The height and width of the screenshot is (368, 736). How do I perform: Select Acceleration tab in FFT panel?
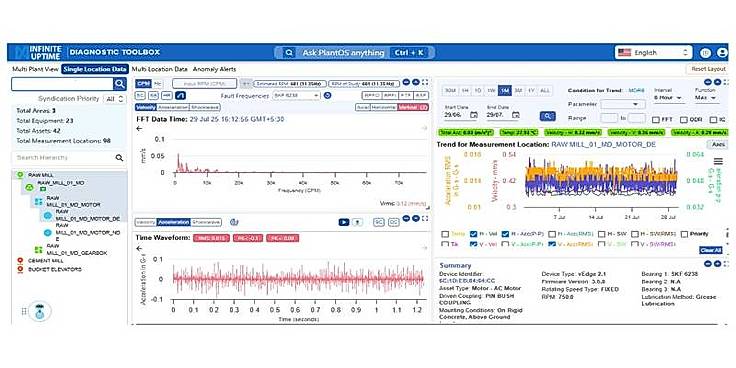point(174,107)
